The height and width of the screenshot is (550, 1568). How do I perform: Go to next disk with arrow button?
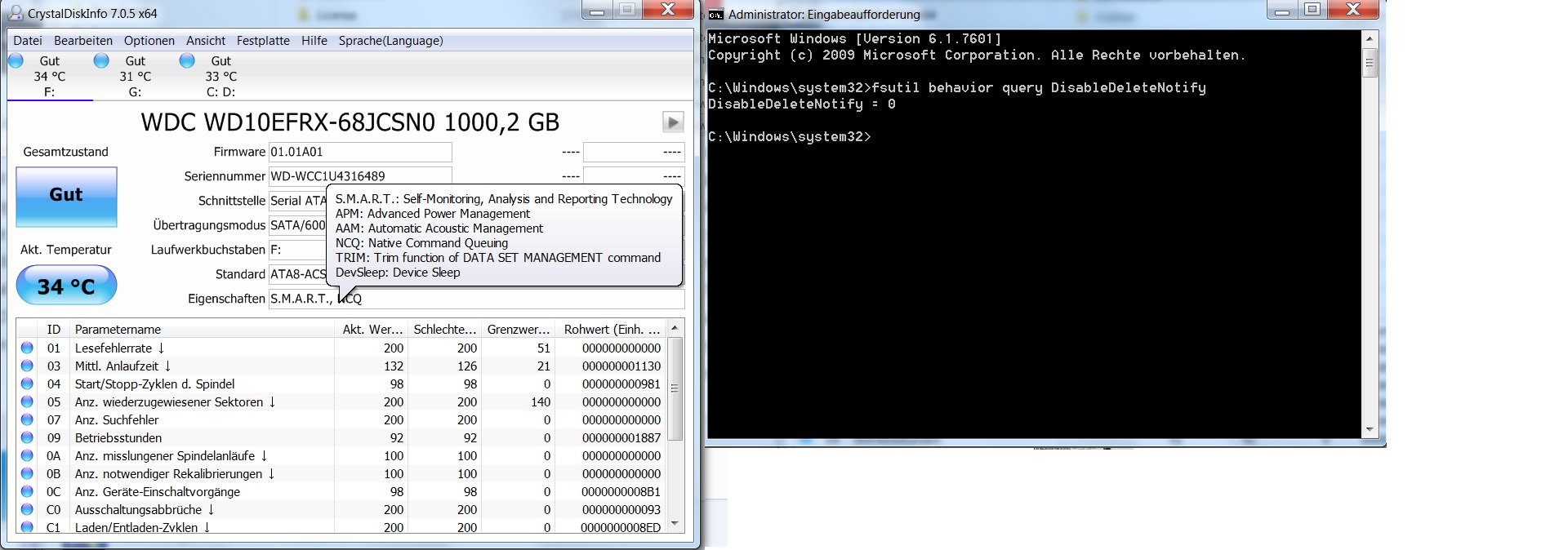click(673, 122)
